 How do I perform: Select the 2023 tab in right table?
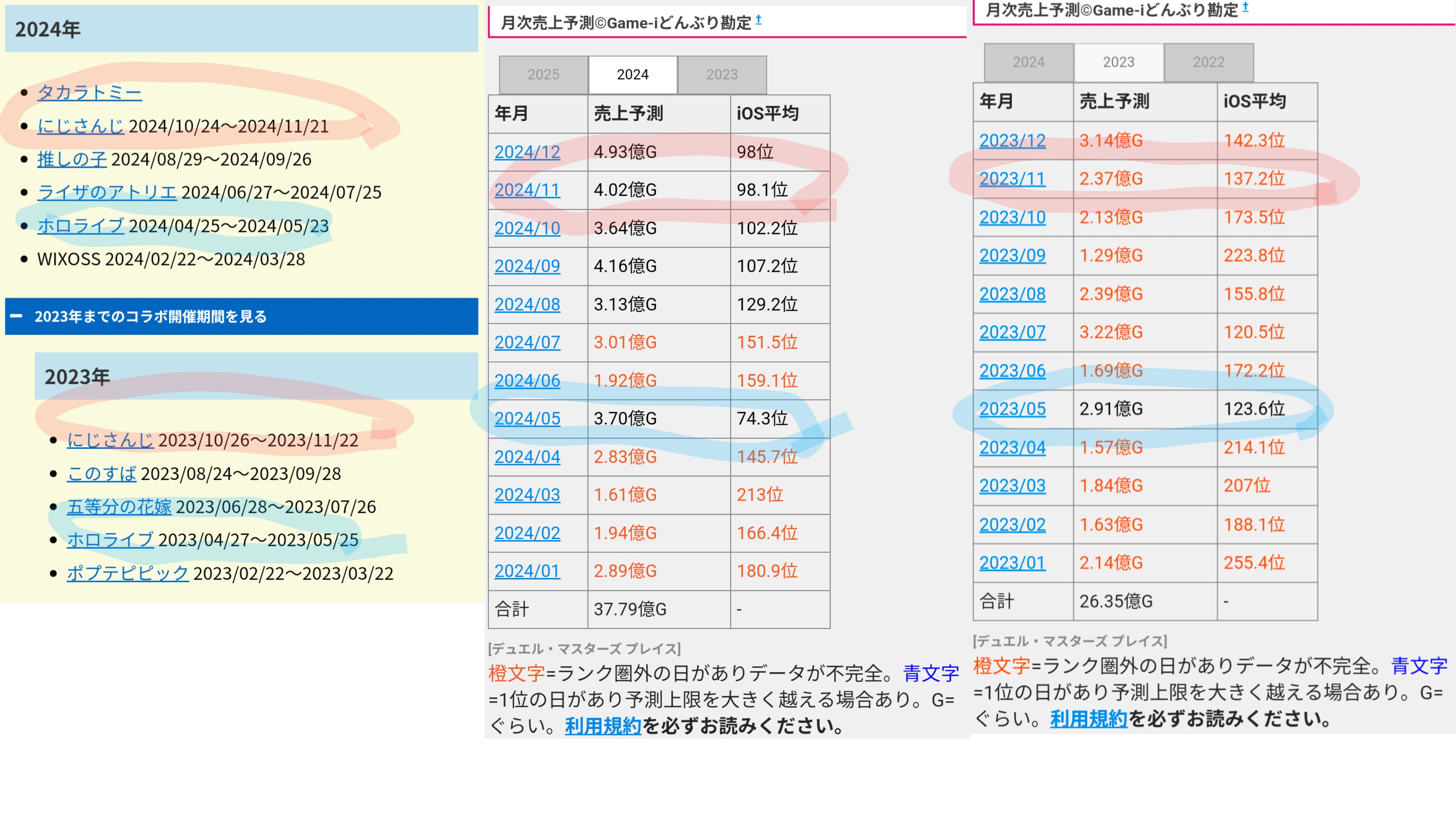[x=1119, y=62]
